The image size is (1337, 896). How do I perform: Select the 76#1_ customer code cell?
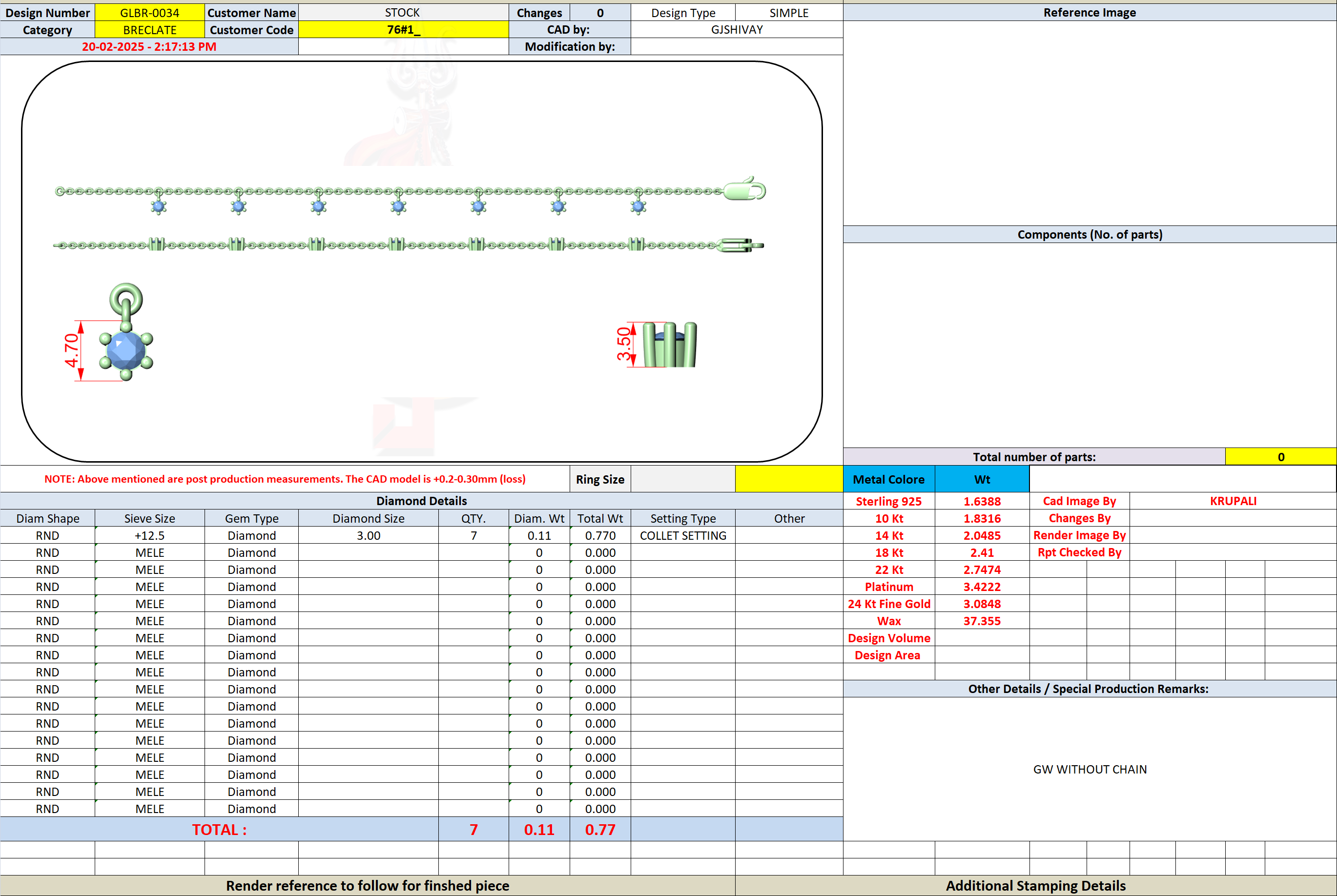point(403,30)
